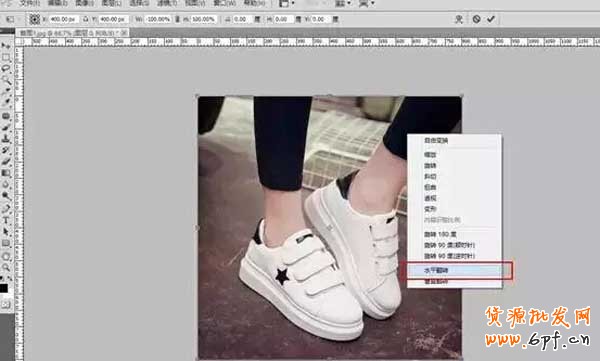The image size is (600, 361).
Task: Choose 旋转 (Rotate) in context menu
Action: [454, 166]
